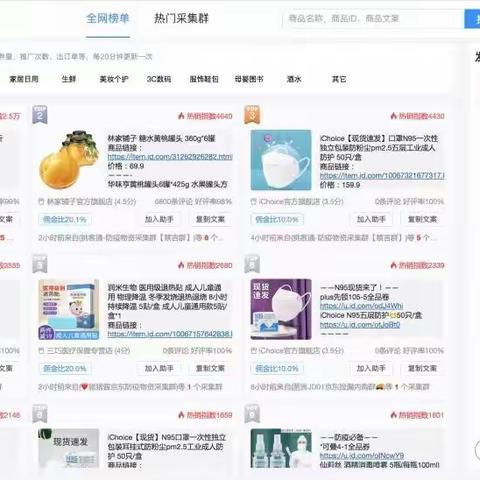Click 复制文案 on 退热贴 card
Image resolution: width=480 pixels, height=480 pixels.
[x=210, y=368]
